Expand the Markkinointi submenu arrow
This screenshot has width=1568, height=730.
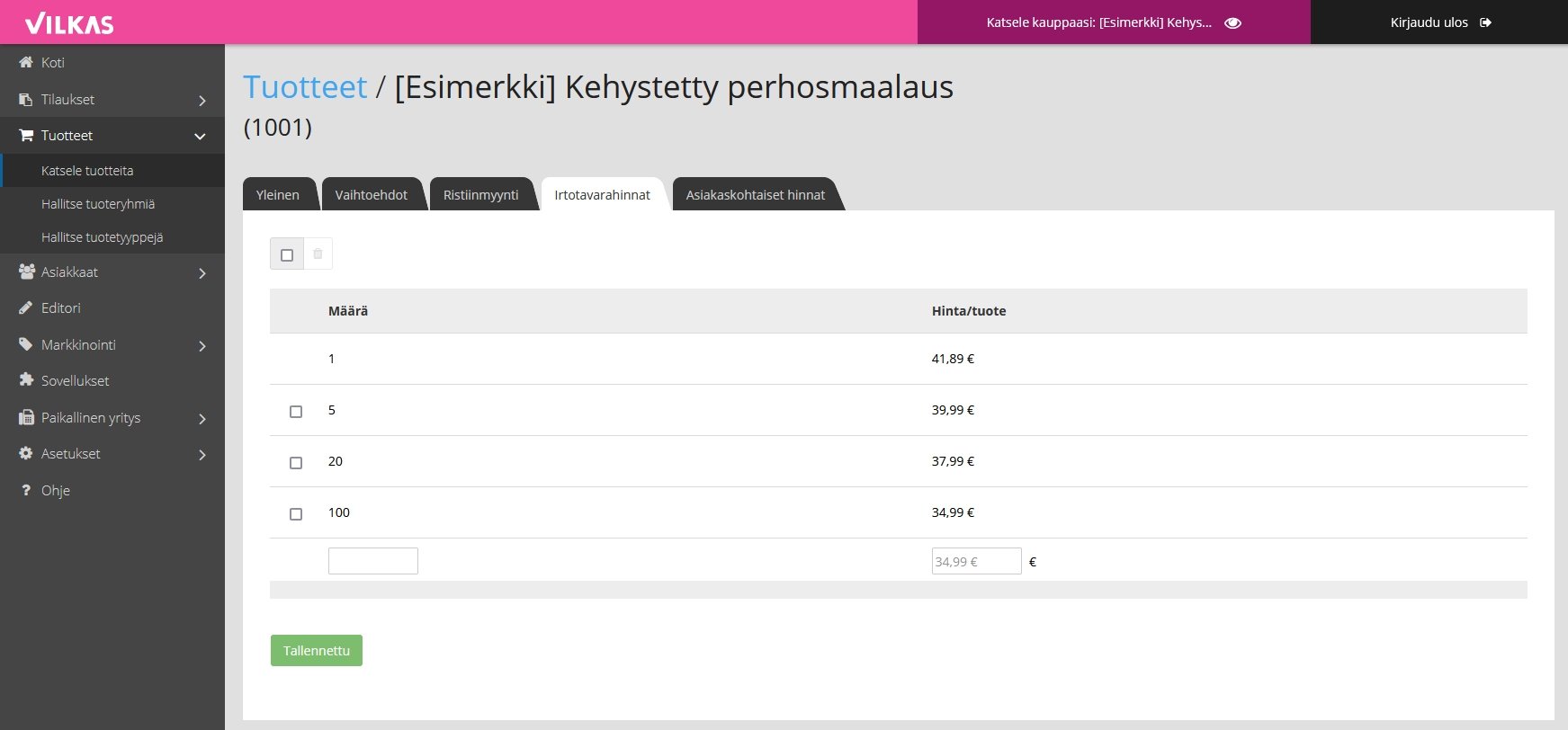pos(202,346)
